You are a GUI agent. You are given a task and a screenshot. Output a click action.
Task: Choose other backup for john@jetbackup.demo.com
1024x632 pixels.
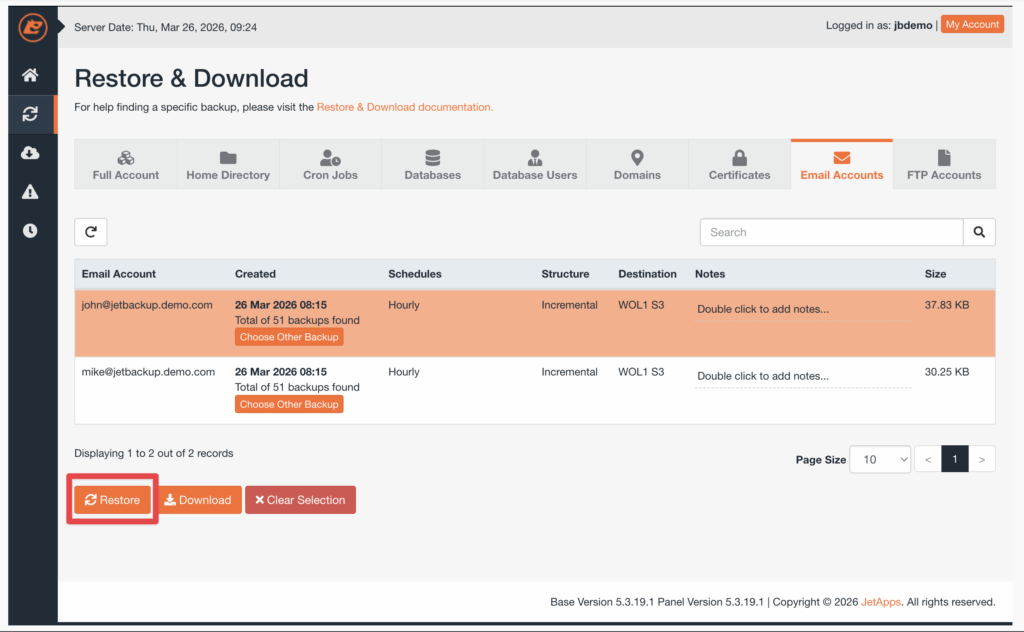pyautogui.click(x=289, y=338)
